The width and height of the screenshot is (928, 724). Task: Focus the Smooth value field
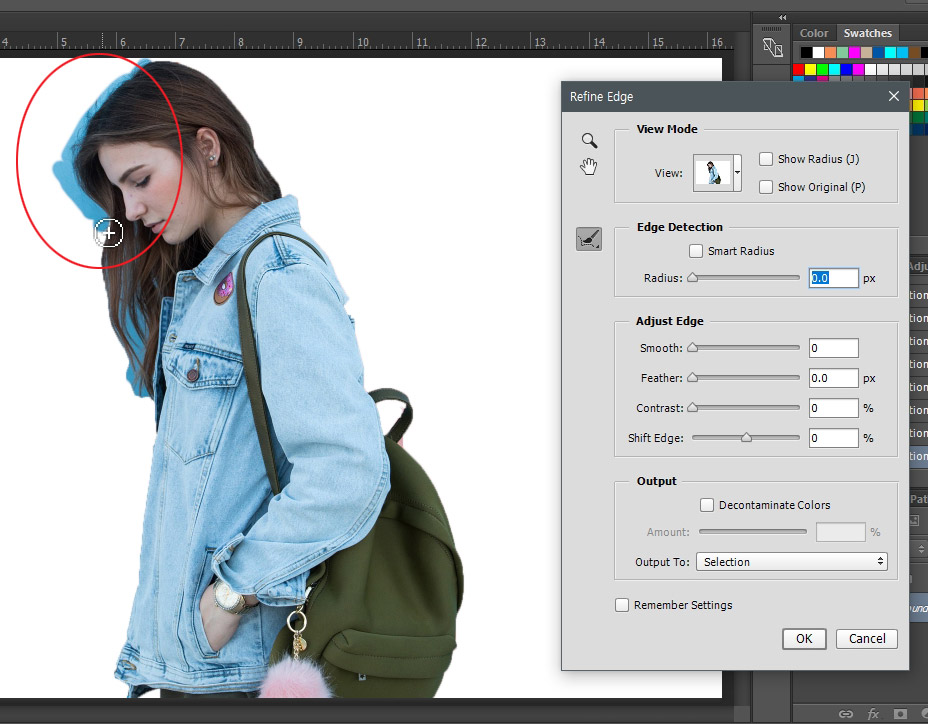[x=834, y=348]
